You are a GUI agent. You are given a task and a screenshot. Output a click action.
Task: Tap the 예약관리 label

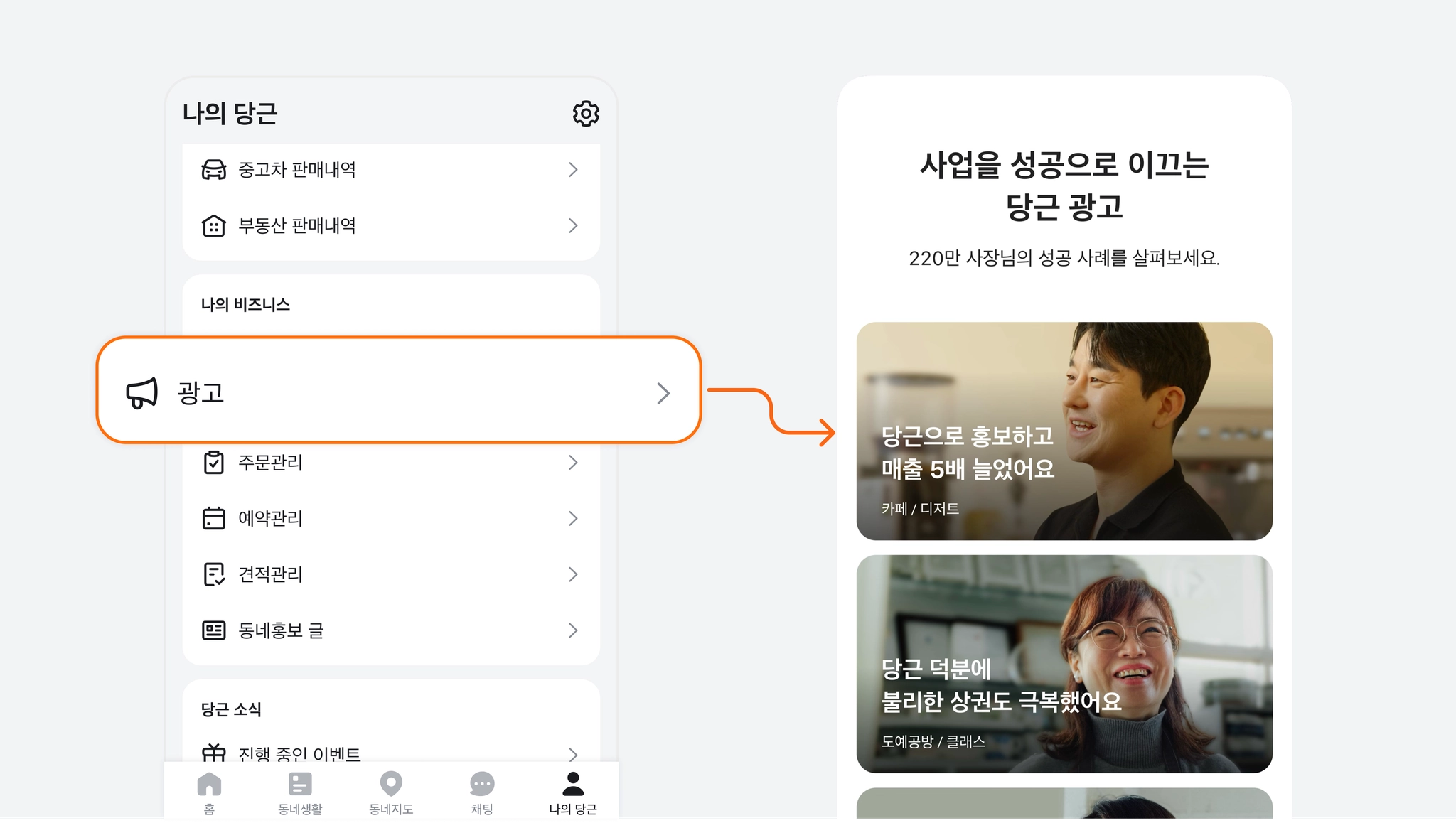[271, 518]
